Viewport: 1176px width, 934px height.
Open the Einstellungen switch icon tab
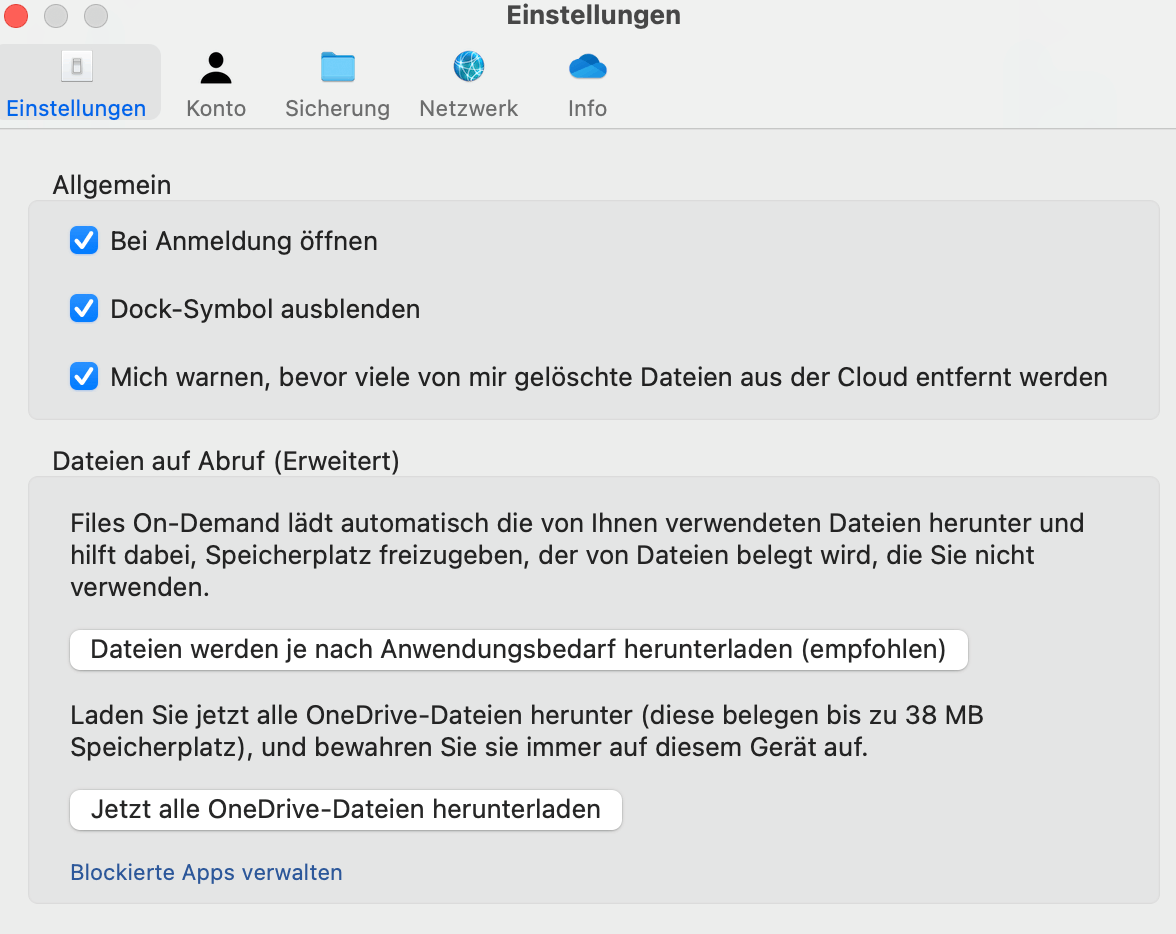[x=76, y=67]
